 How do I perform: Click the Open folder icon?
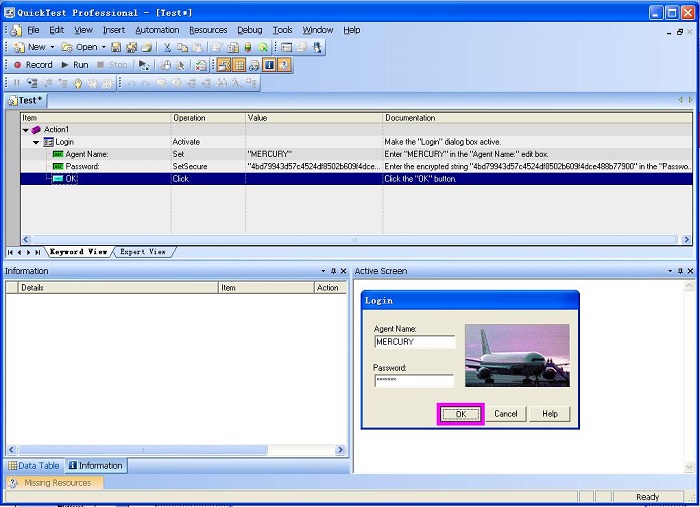click(x=67, y=47)
